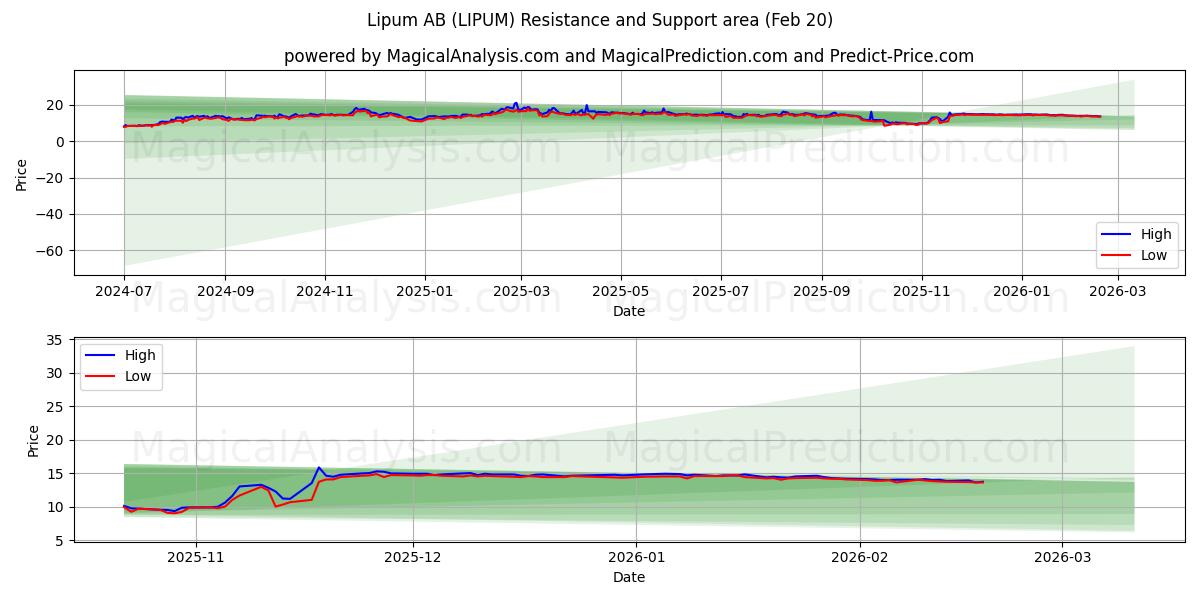1200x600 pixels.
Task: Click the bottom chart "2025-11" tick label
Action: coord(195,557)
